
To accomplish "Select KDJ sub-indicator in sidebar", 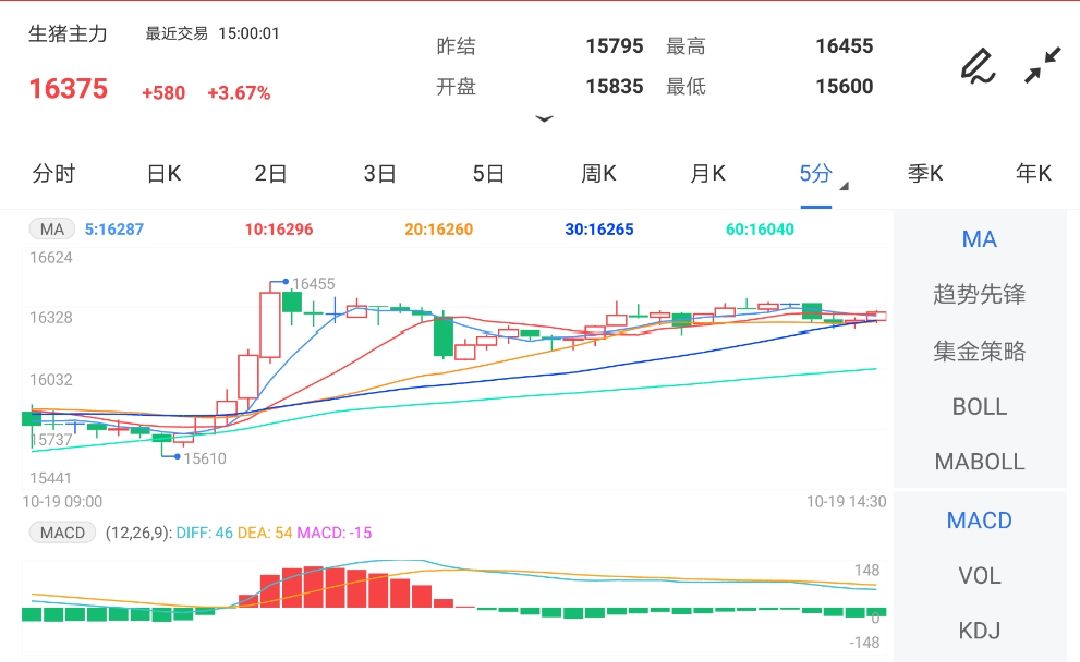I will click(979, 630).
